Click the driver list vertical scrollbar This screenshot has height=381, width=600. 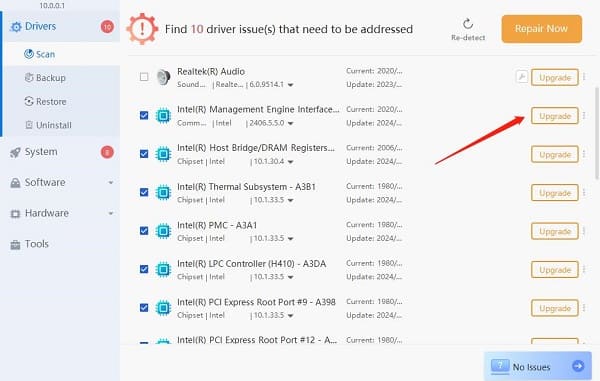point(597,133)
